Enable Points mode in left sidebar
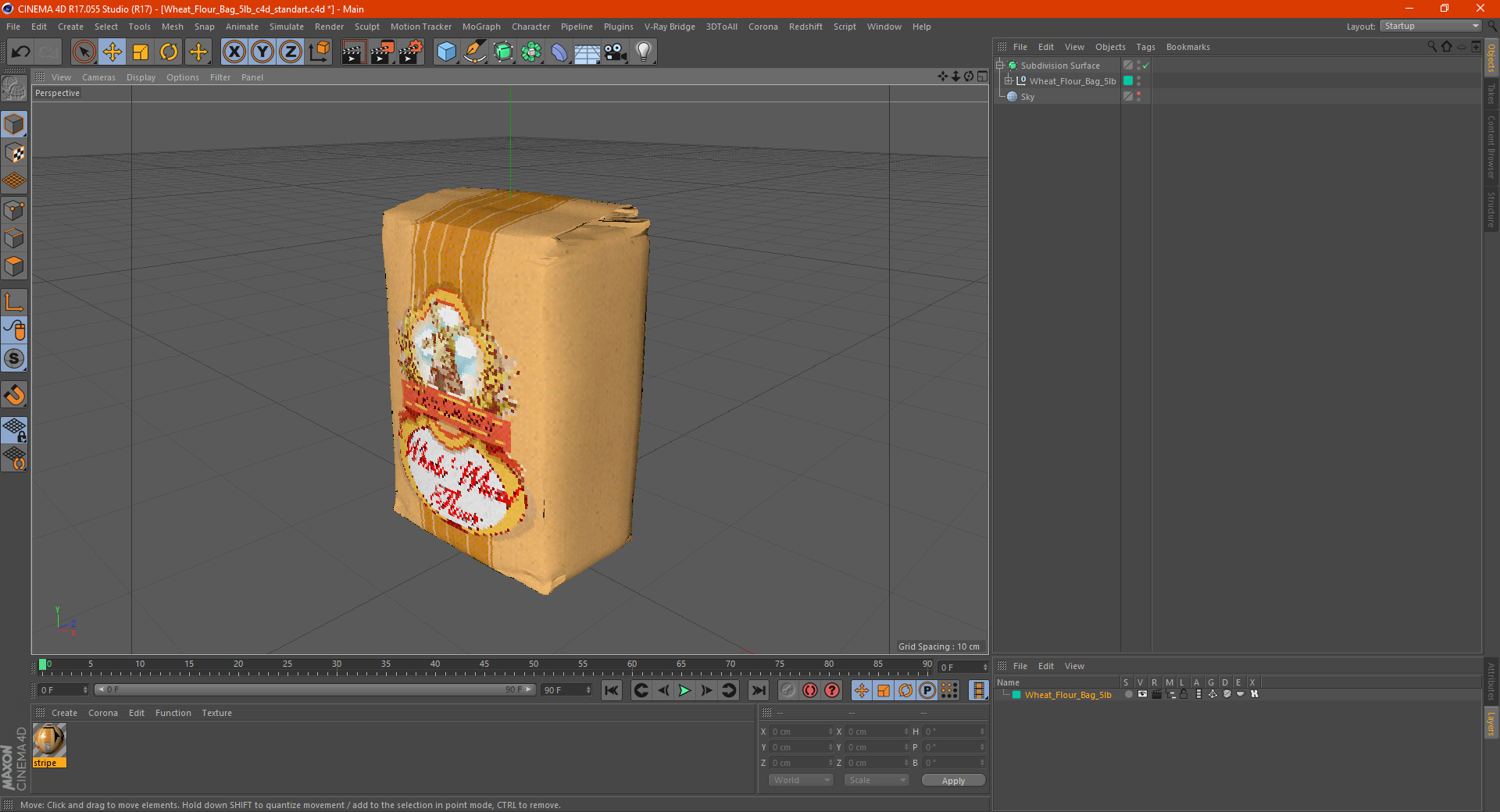This screenshot has height=812, width=1500. 14,210
